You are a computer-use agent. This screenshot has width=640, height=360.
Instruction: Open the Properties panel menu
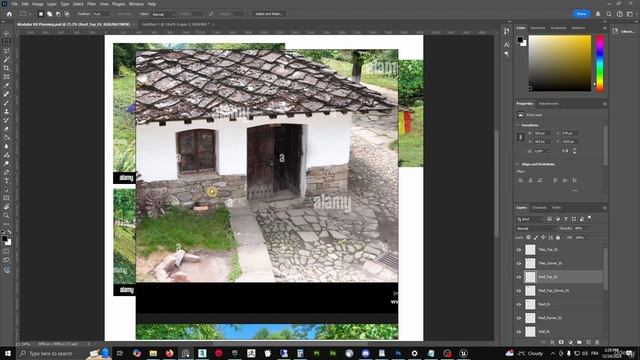604,104
